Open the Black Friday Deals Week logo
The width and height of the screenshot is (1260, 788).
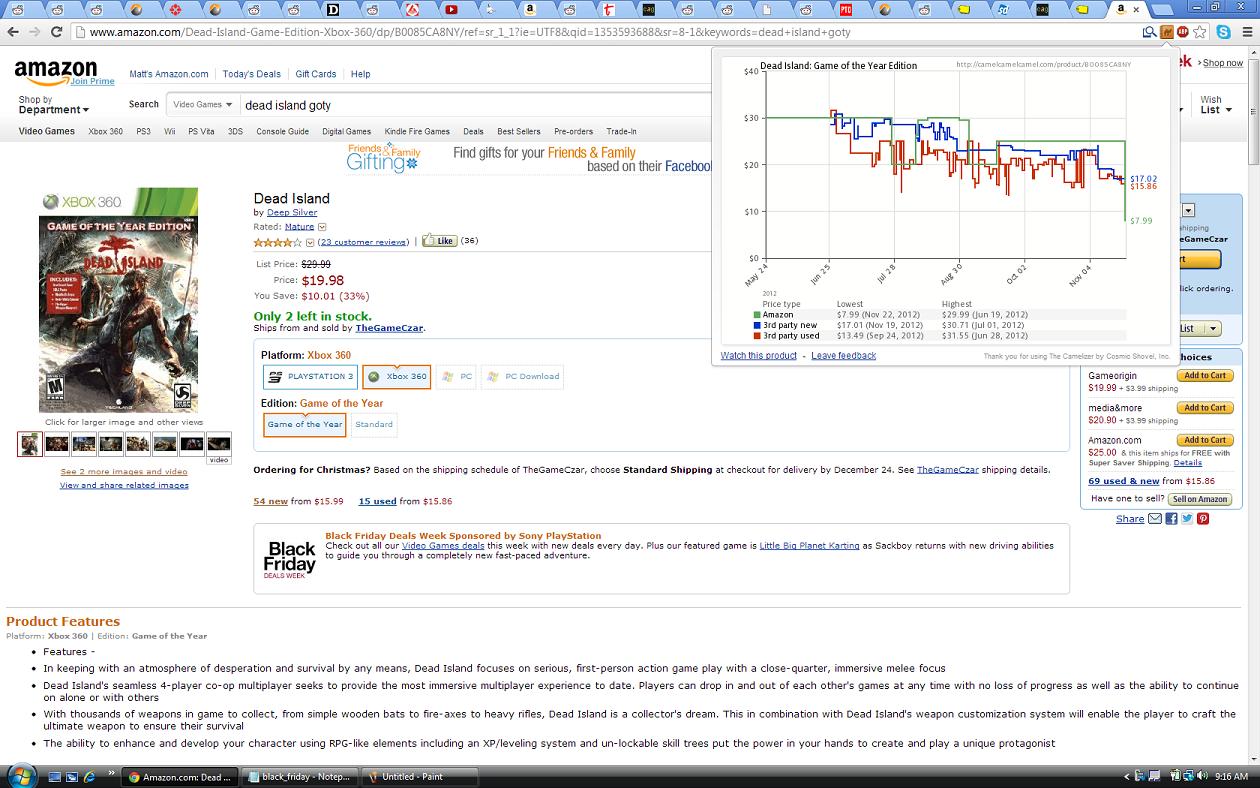(289, 559)
